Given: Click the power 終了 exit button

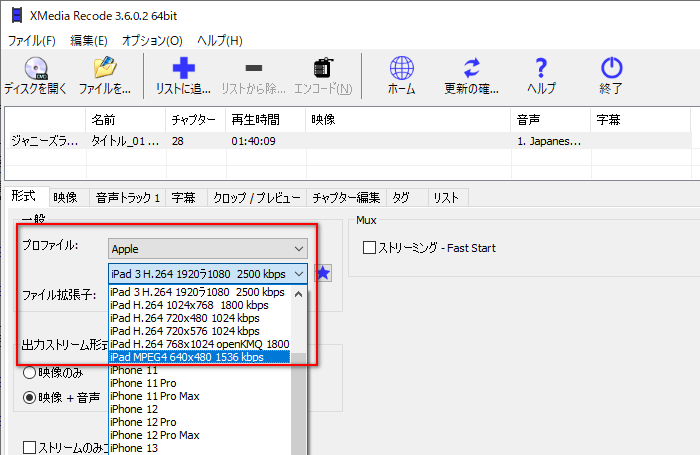Looking at the screenshot, I should 611,68.
